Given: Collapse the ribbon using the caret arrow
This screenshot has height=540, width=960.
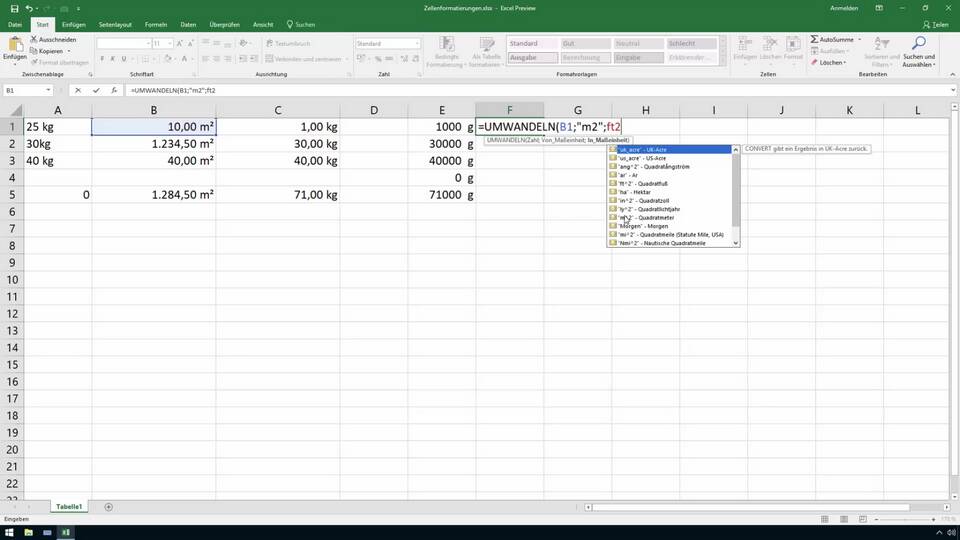Looking at the screenshot, I should click(x=950, y=75).
